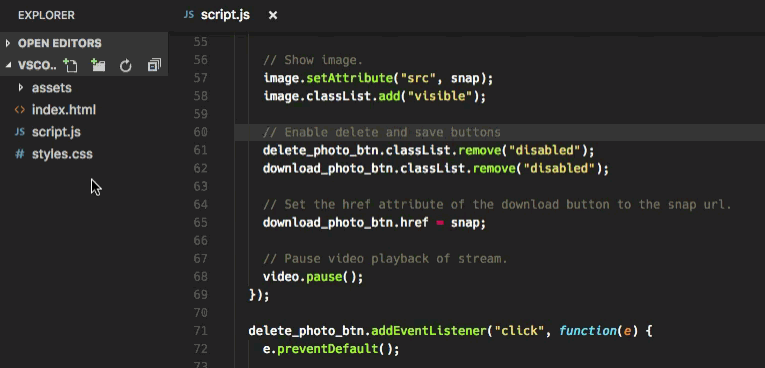The width and height of the screenshot is (765, 368).
Task: Click the CSS hash icon beside styles.css
Action: [20, 154]
